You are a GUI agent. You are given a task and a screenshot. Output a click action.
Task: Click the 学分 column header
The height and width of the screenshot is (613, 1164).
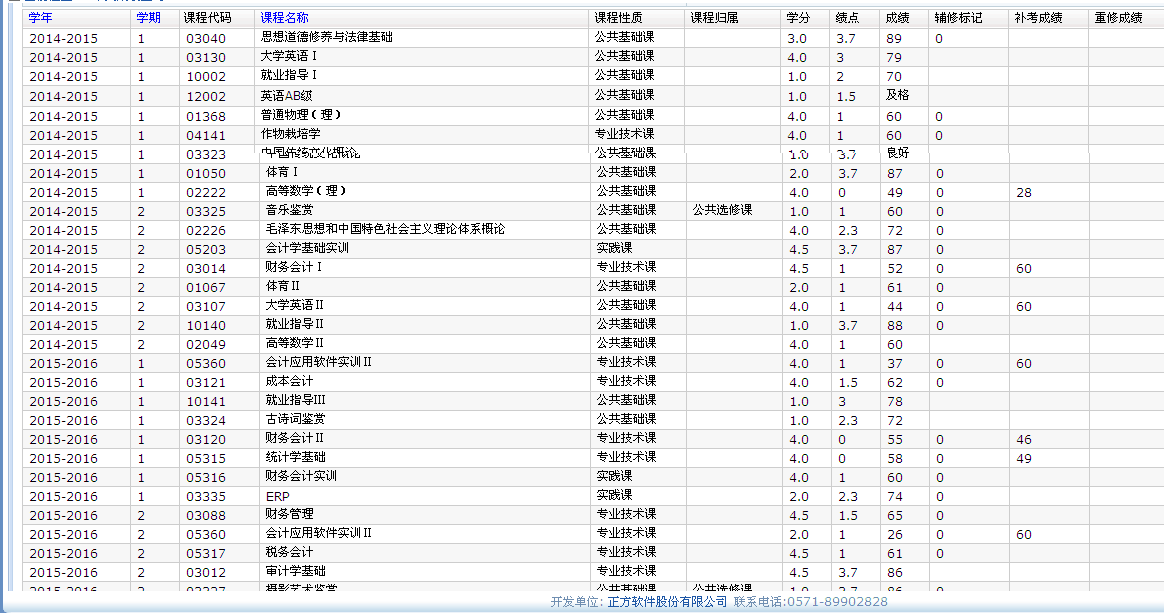coord(799,18)
